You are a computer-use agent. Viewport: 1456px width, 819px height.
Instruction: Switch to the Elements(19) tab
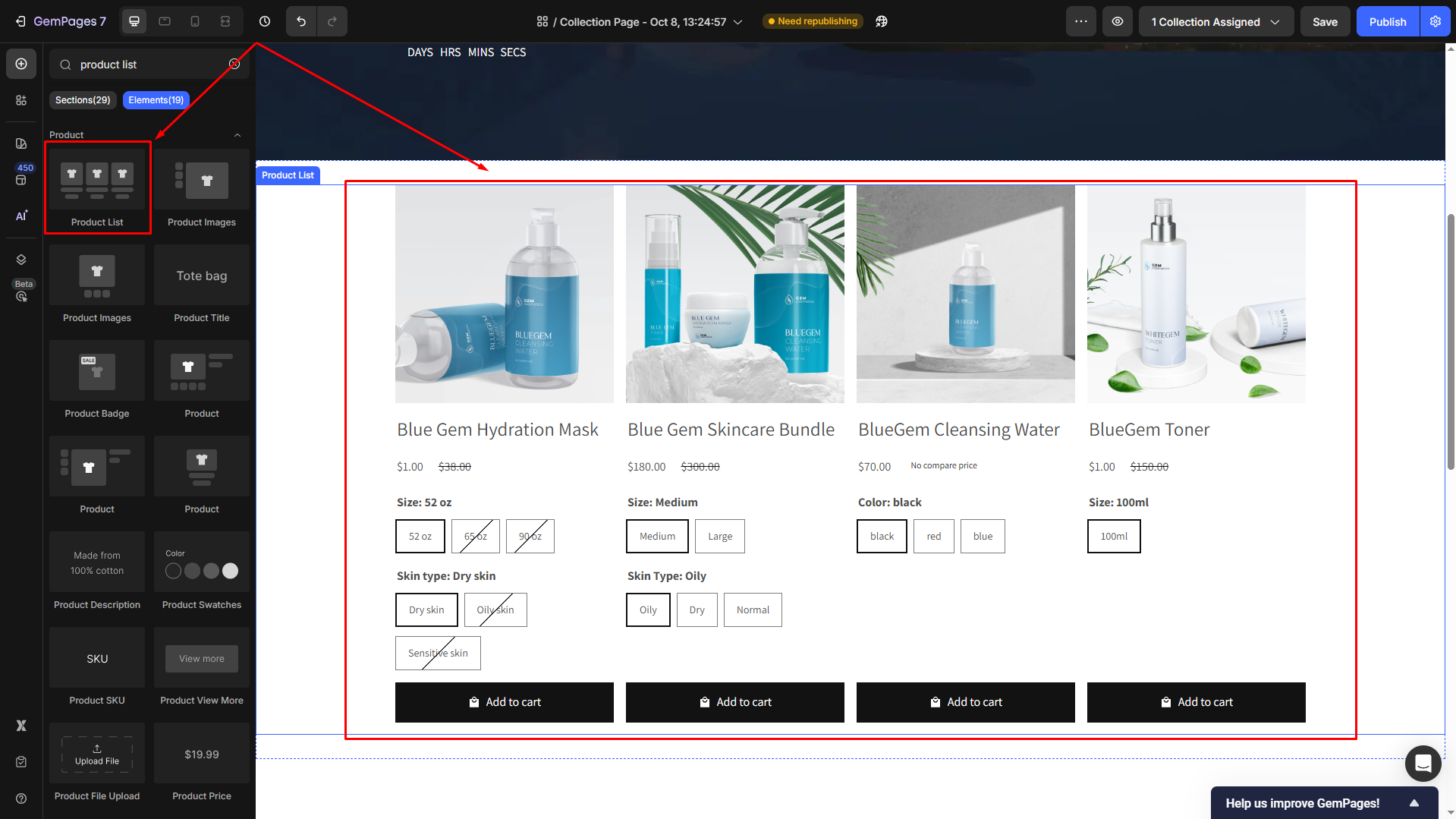(156, 100)
